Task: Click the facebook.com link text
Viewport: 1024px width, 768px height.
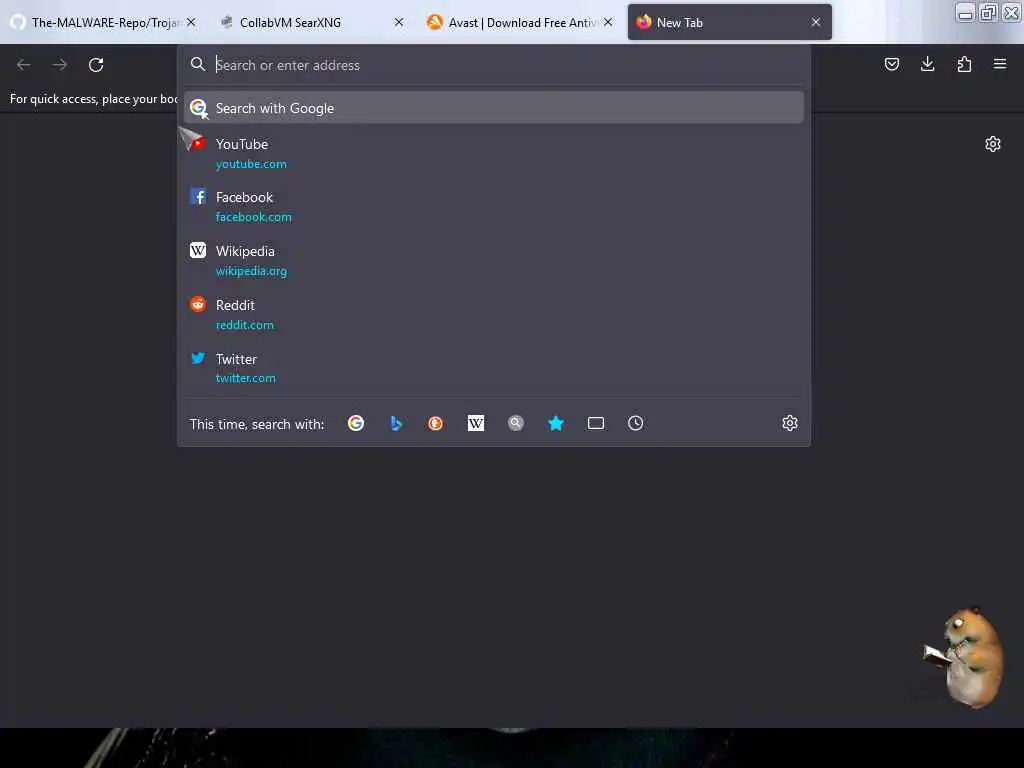Action: coord(253,217)
